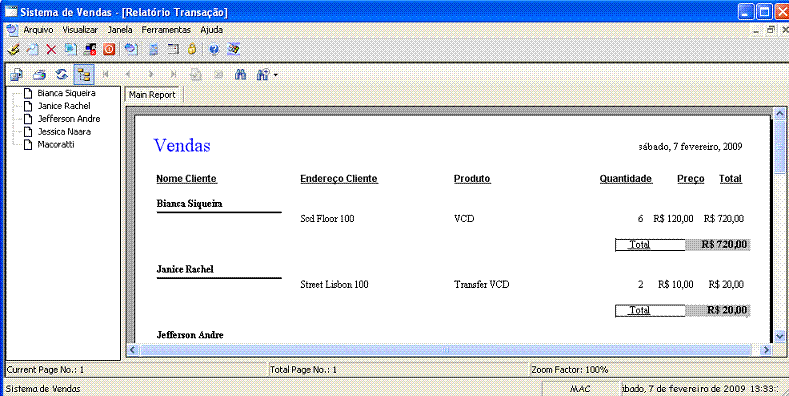Click the Quantidade column header

click(x=626, y=179)
